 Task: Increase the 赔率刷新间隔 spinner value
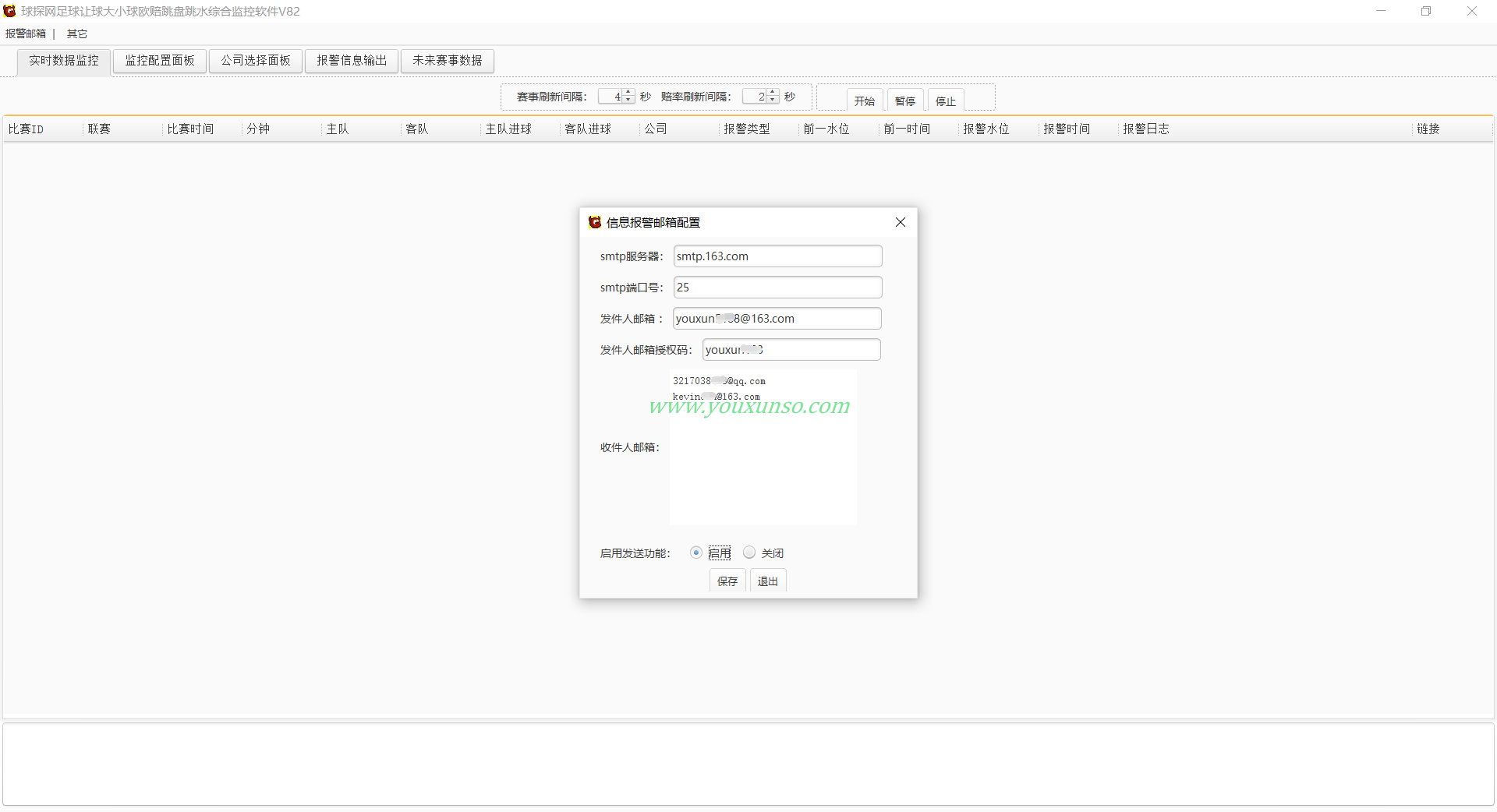pyautogui.click(x=773, y=93)
